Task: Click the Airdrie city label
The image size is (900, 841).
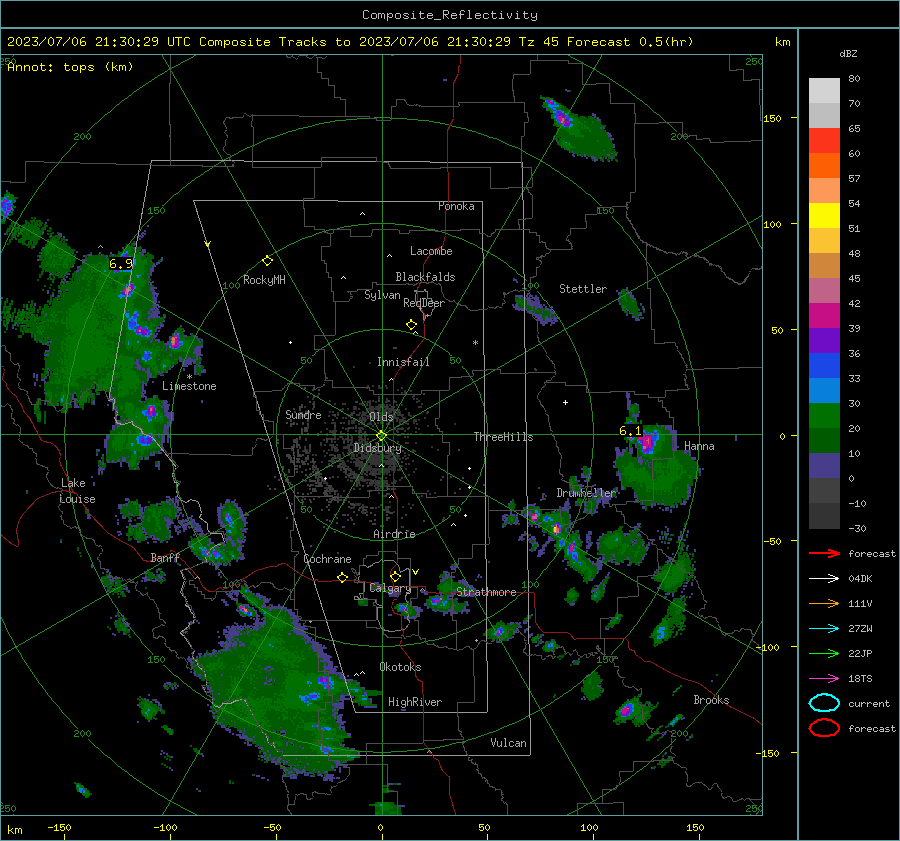Action: pyautogui.click(x=394, y=534)
